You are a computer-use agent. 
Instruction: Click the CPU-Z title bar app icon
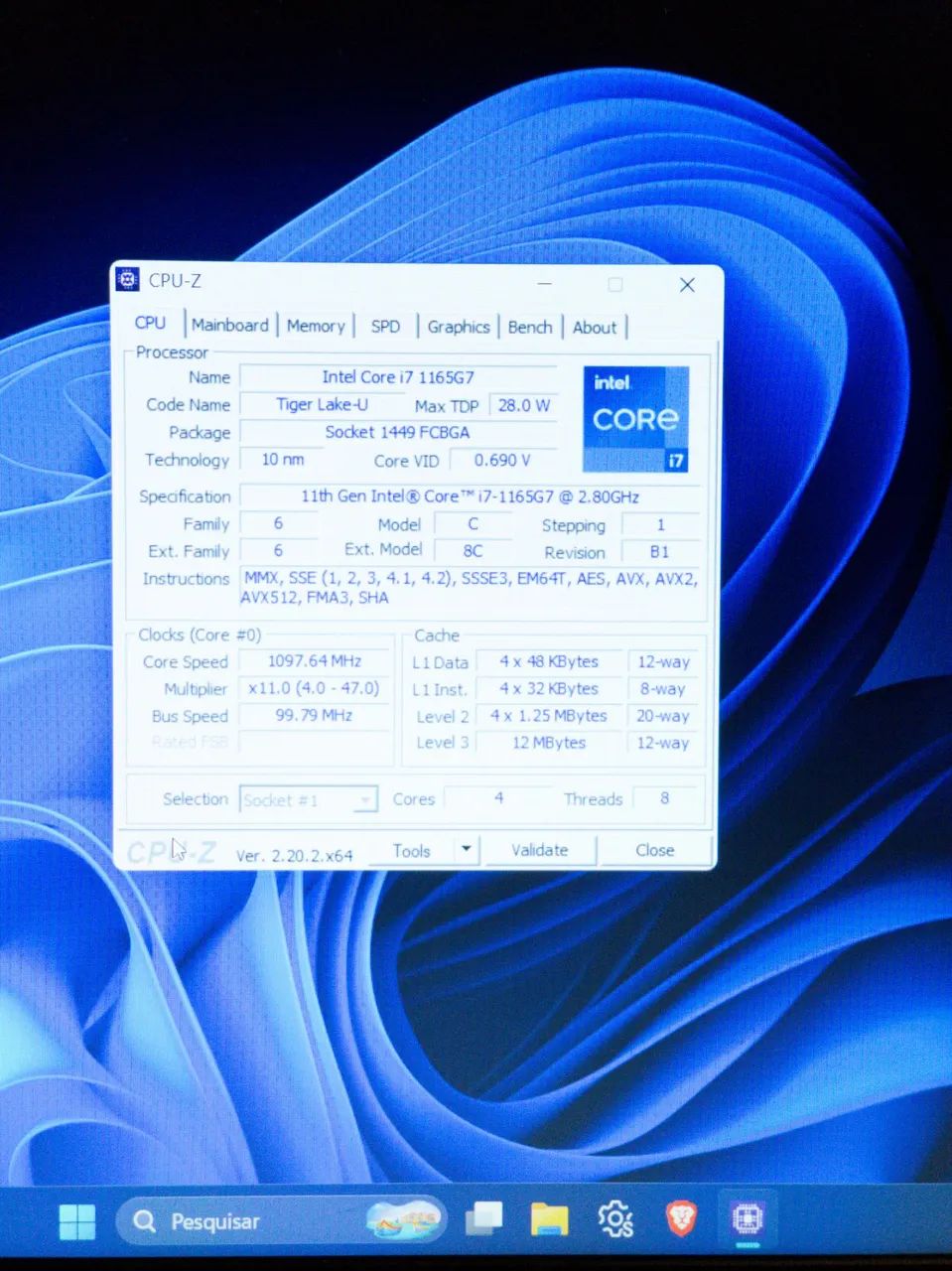point(128,280)
